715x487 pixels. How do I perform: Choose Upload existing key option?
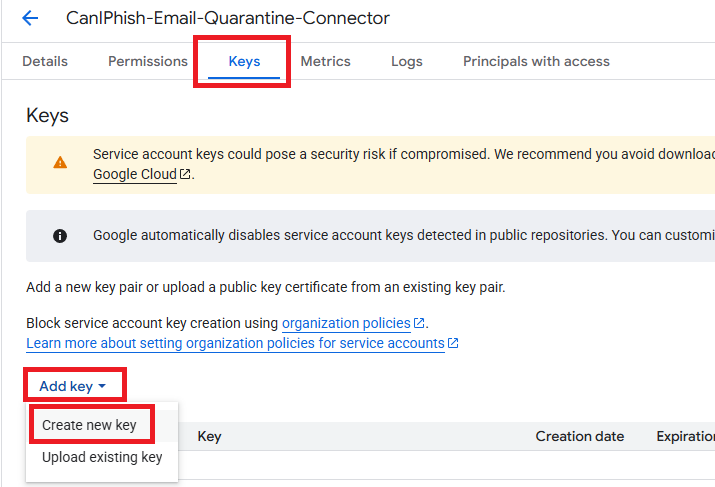pos(102,458)
